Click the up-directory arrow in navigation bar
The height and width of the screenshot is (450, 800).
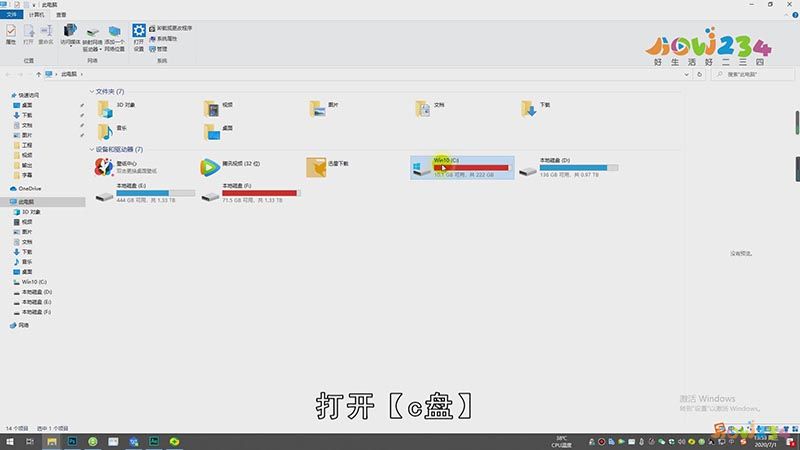[38, 74]
